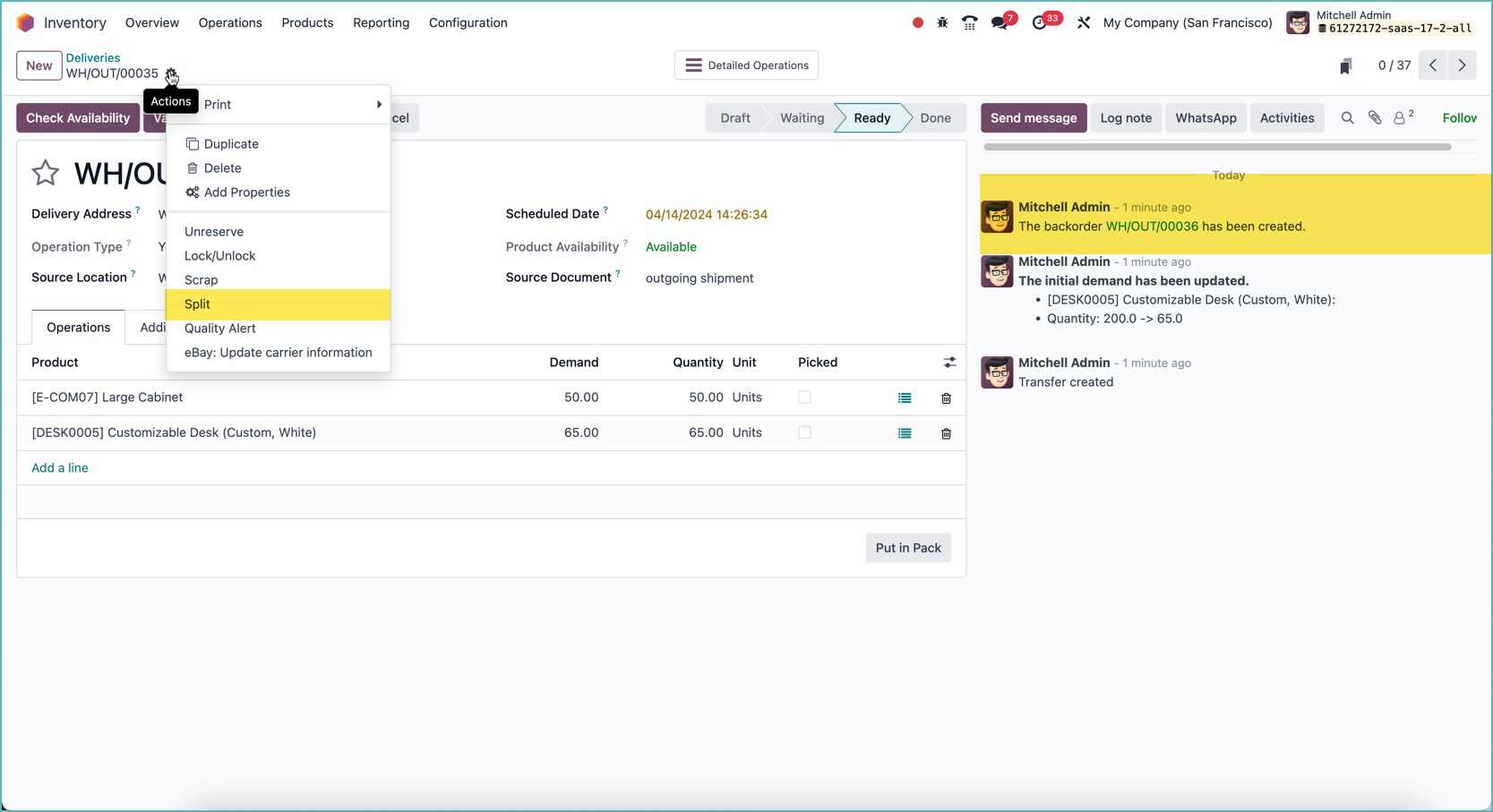Click the attachments paperclip icon
This screenshot has height=812, width=1493.
click(x=1375, y=118)
